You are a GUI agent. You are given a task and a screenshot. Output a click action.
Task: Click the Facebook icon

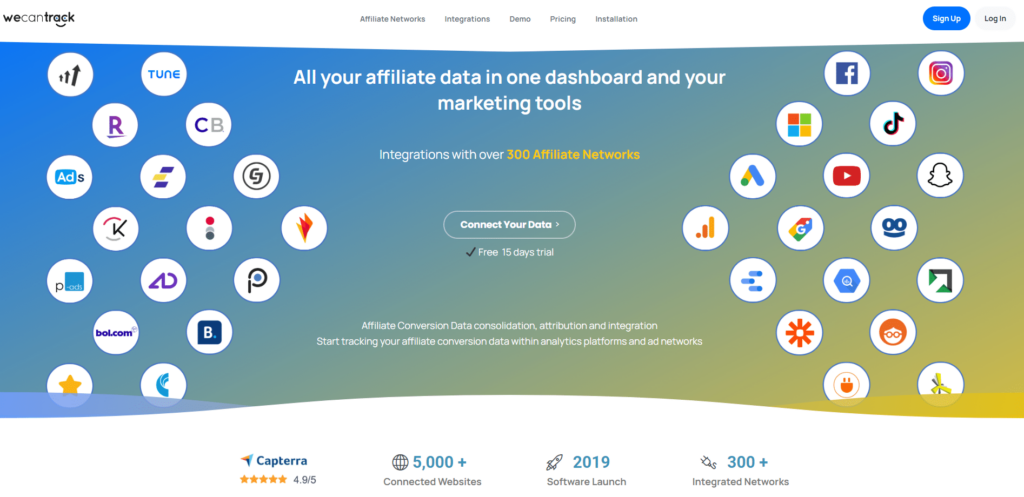tap(847, 74)
